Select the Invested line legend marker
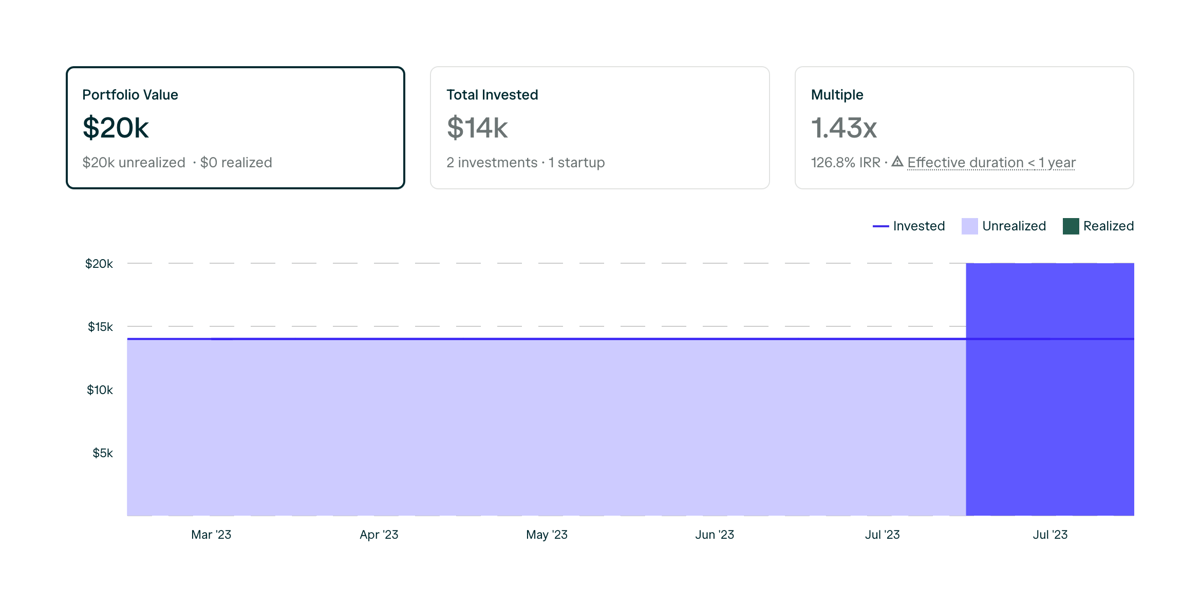This screenshot has height=607, width=1200. [882, 226]
